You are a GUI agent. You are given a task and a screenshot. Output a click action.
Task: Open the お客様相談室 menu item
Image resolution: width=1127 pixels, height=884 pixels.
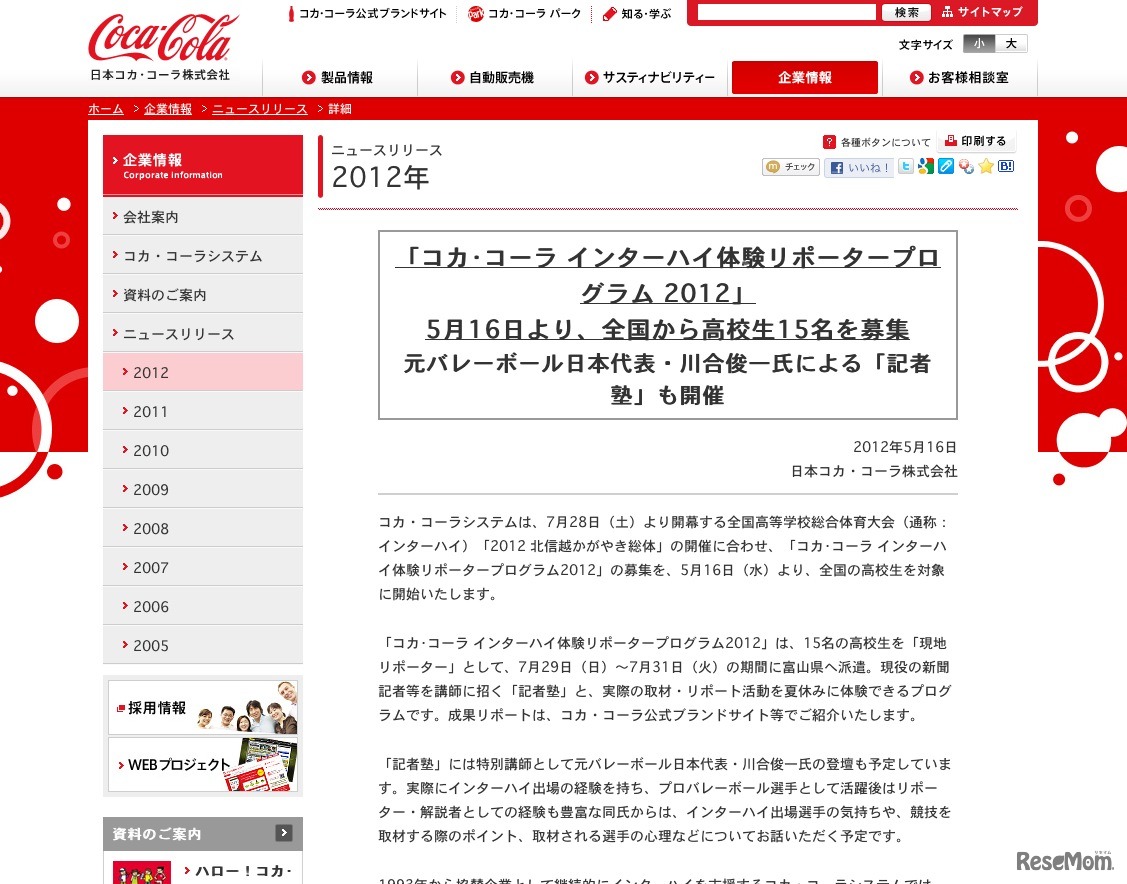coord(961,77)
